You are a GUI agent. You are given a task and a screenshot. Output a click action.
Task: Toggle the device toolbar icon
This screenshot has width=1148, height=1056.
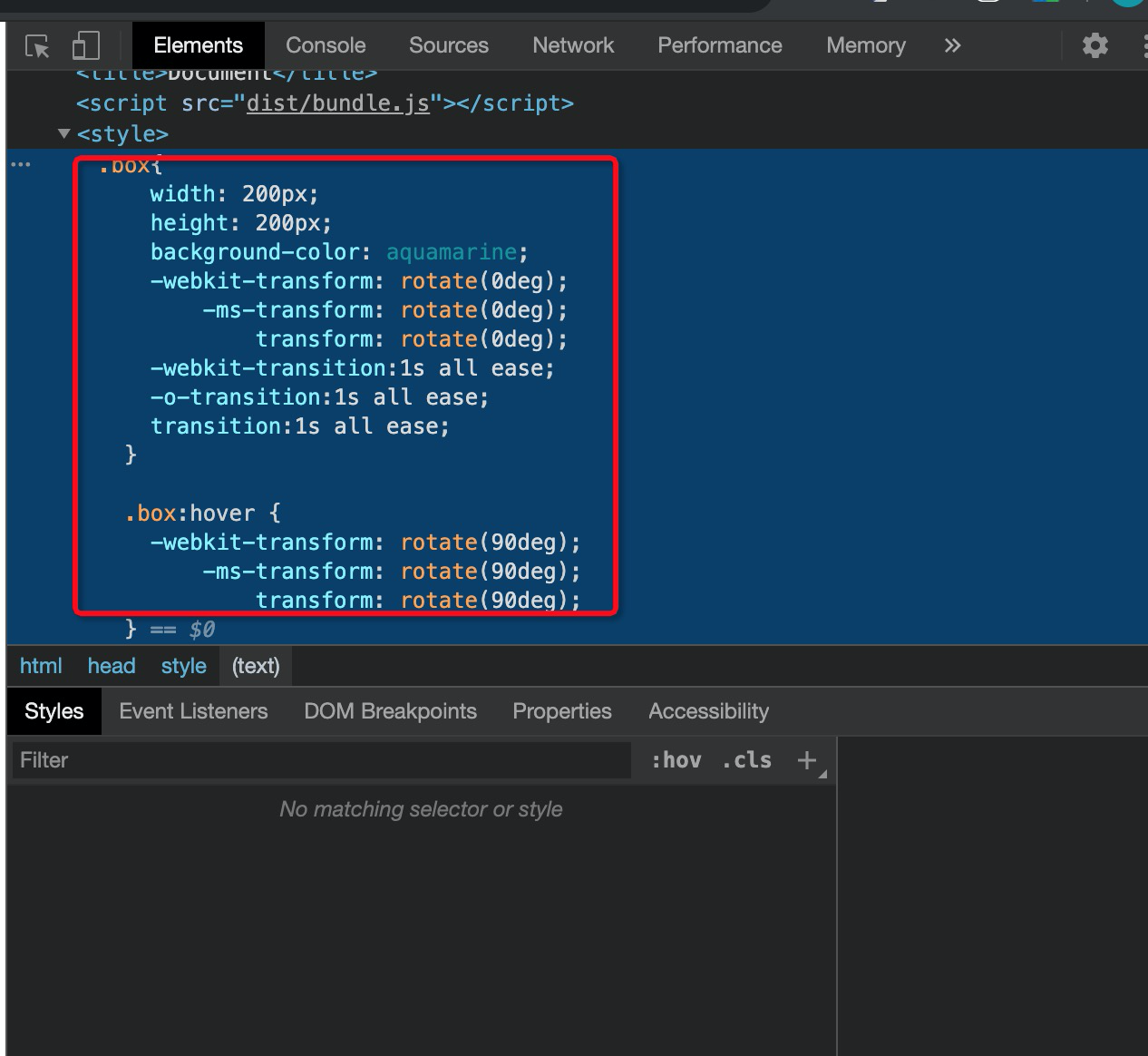(85, 45)
